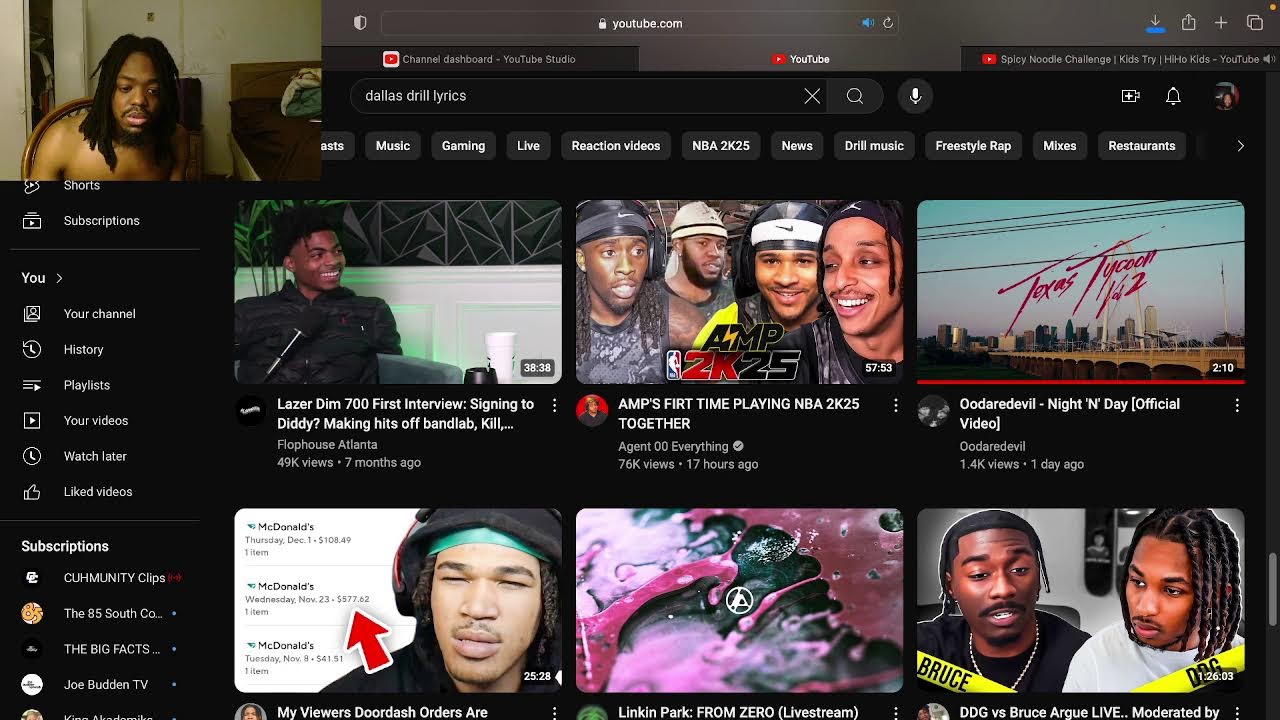Open notifications bell

pos(1173,96)
